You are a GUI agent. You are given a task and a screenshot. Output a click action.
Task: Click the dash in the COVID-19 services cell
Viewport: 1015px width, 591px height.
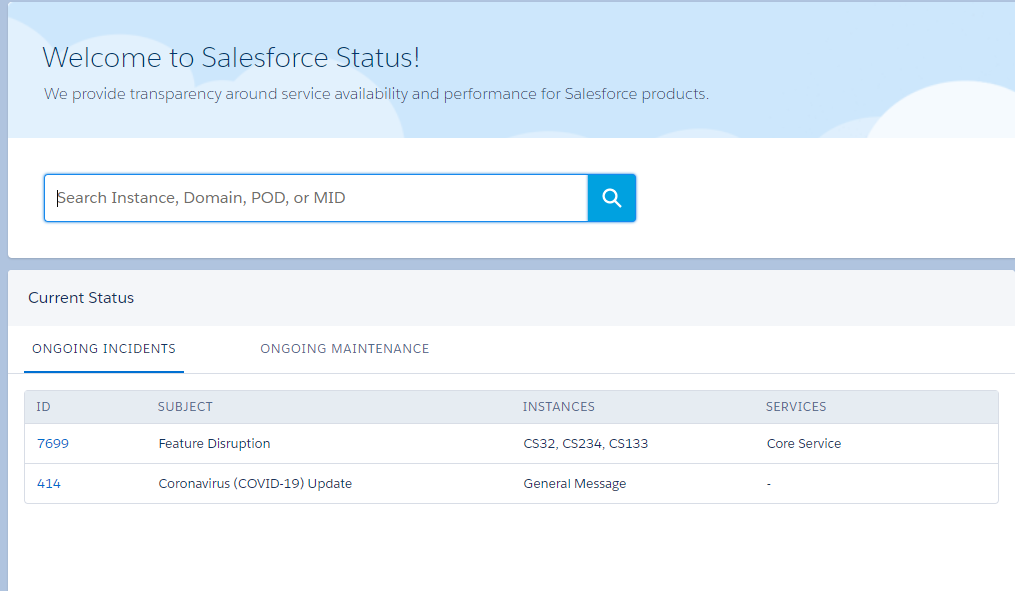point(769,484)
